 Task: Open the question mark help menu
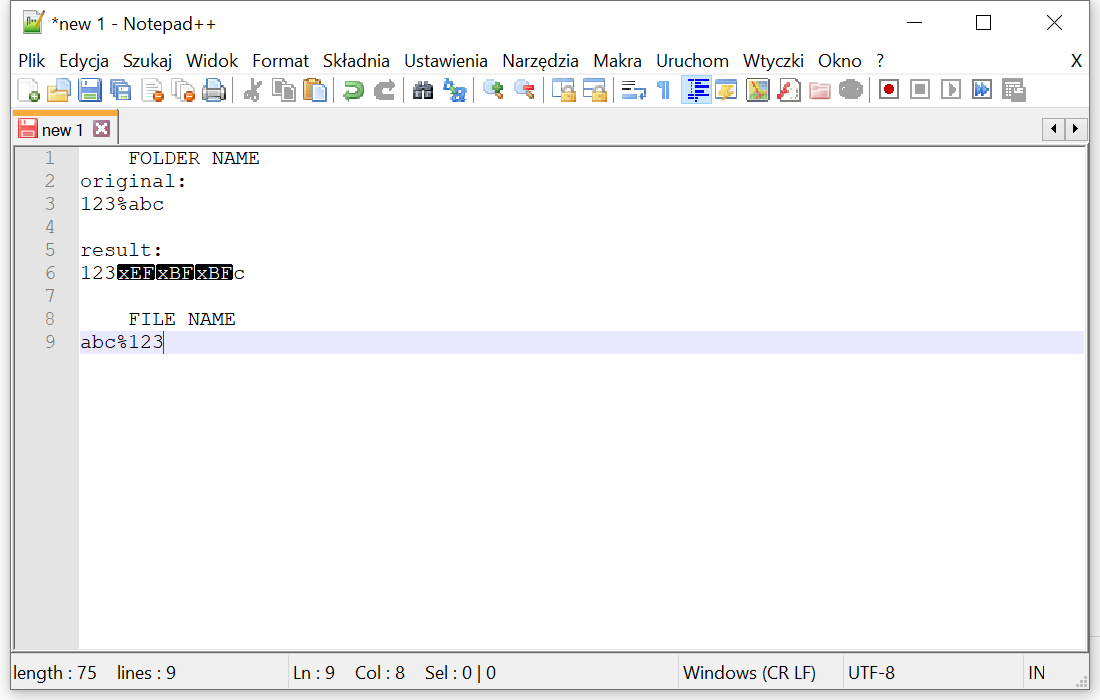[880, 61]
